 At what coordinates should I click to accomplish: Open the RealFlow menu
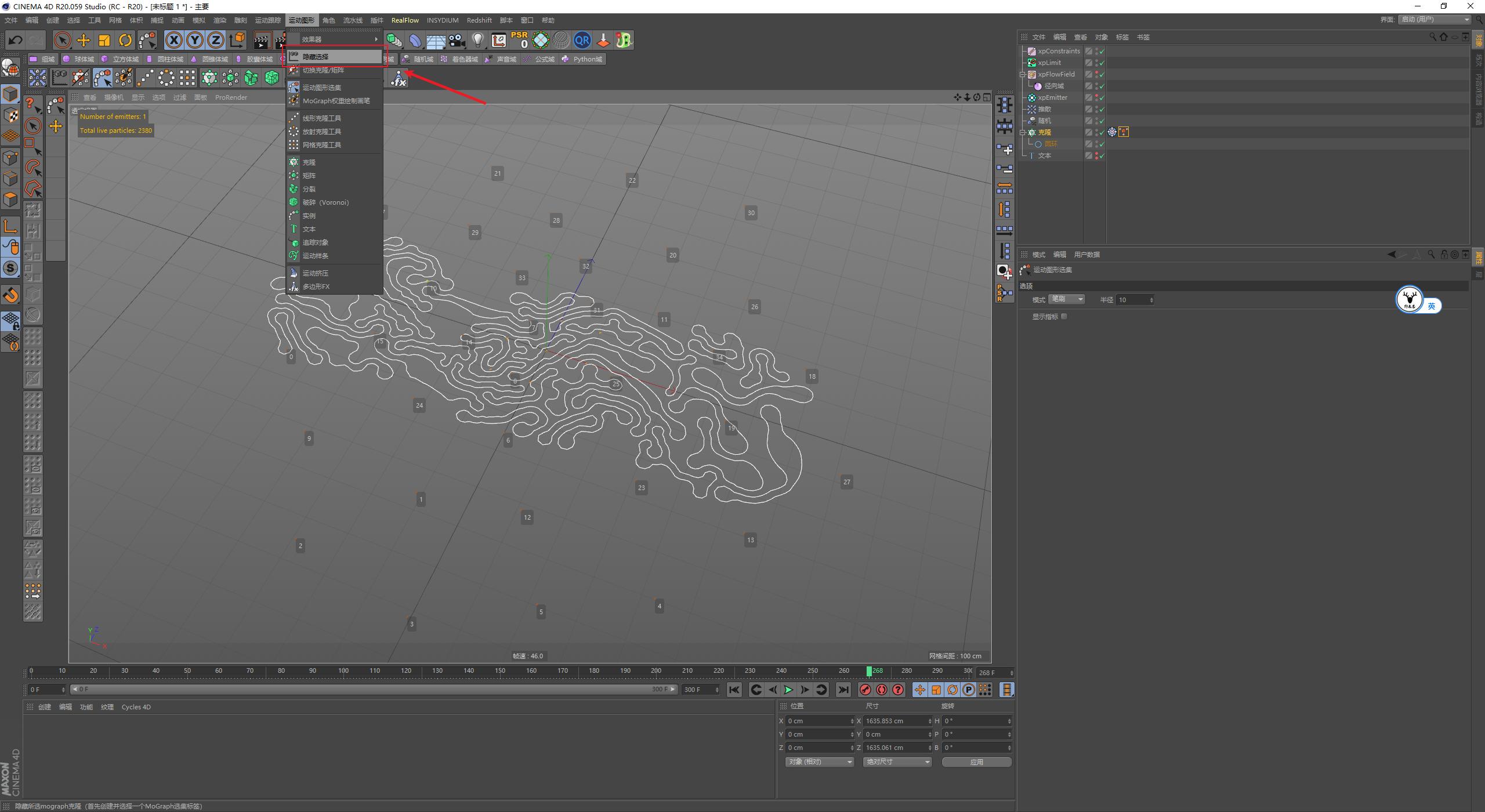[405, 20]
